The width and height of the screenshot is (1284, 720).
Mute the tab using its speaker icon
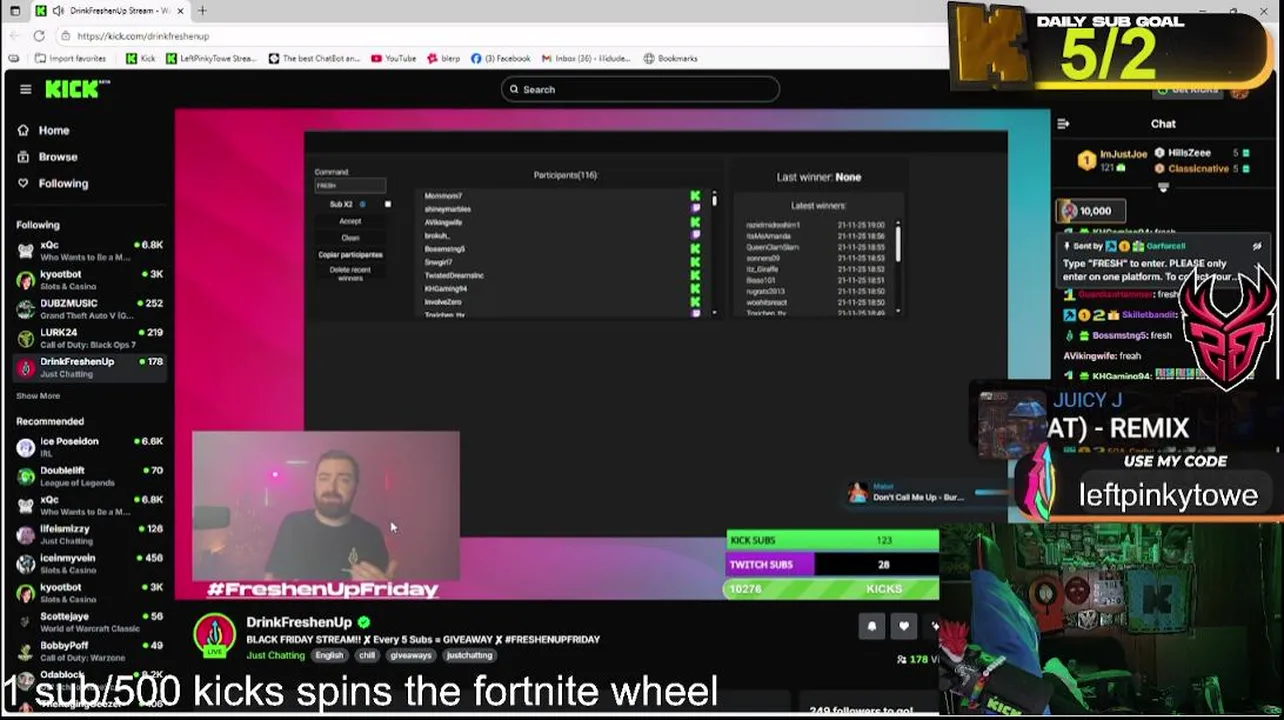coord(59,11)
